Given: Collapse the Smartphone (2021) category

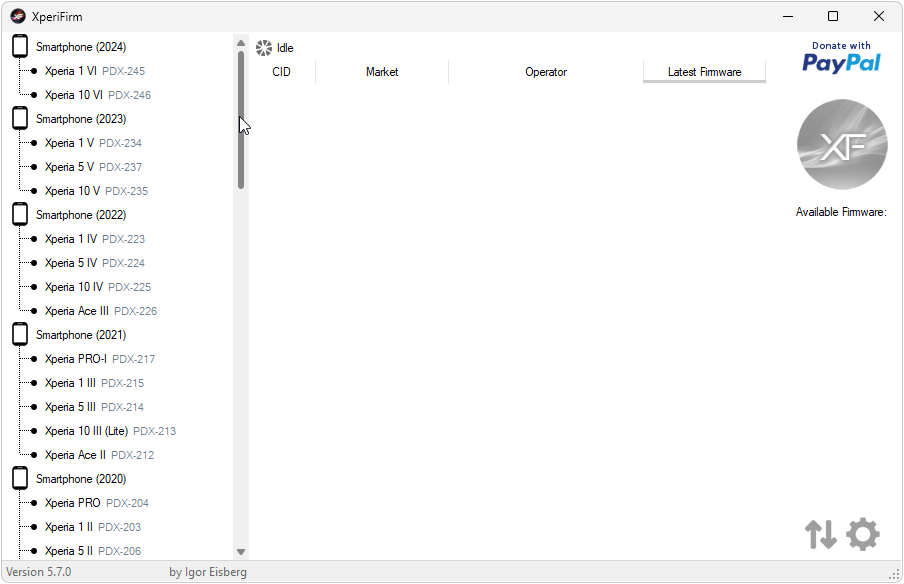Looking at the screenshot, I should 80,335.
